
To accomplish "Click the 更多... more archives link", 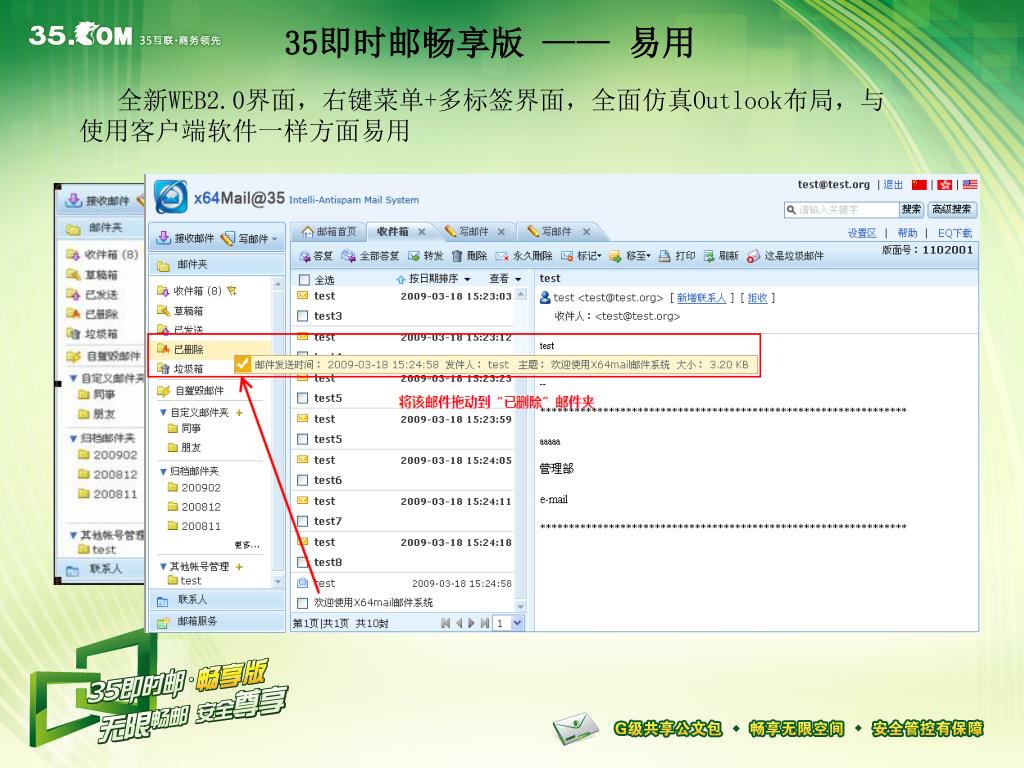I will [247, 545].
